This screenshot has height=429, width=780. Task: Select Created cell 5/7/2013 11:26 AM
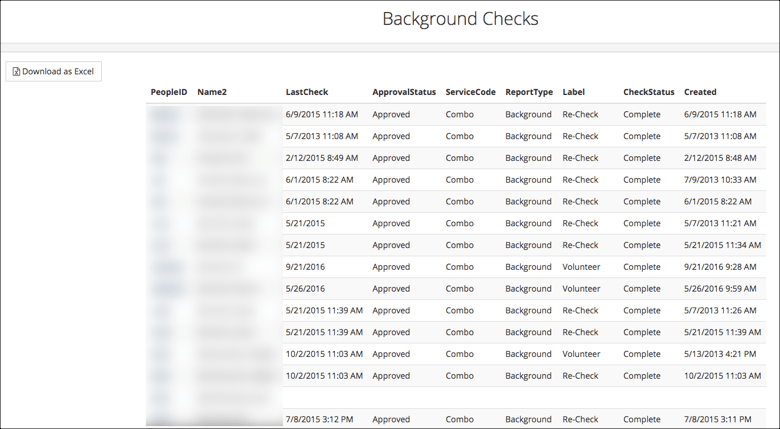(720, 311)
